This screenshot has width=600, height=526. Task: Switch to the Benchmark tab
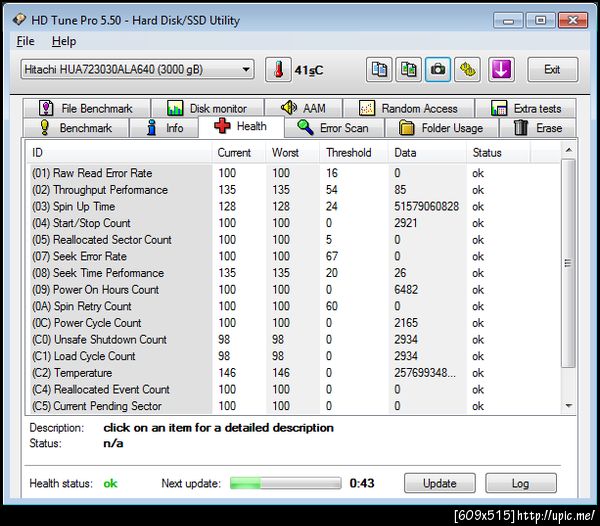point(76,128)
